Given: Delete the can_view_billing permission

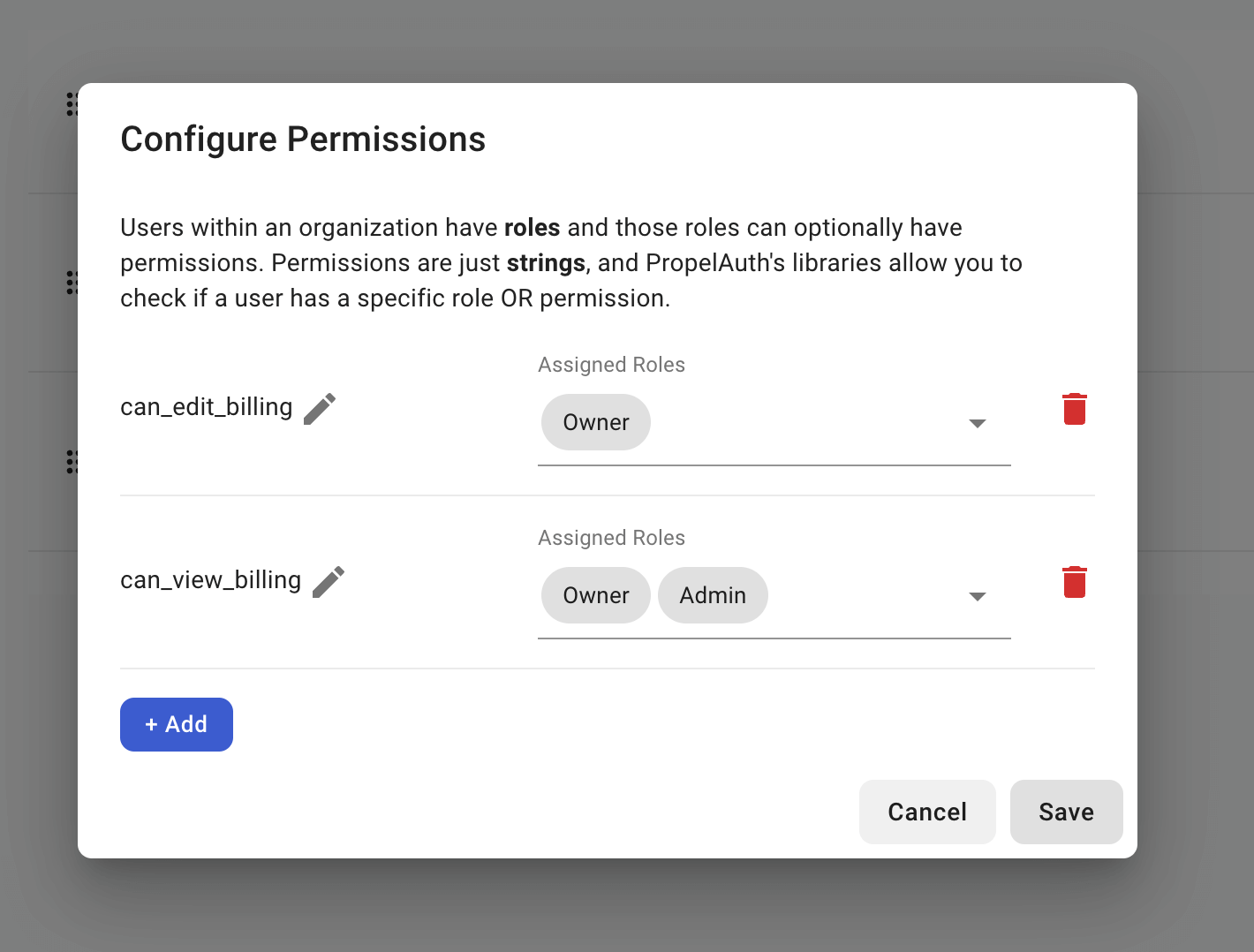Looking at the screenshot, I should point(1074,581).
